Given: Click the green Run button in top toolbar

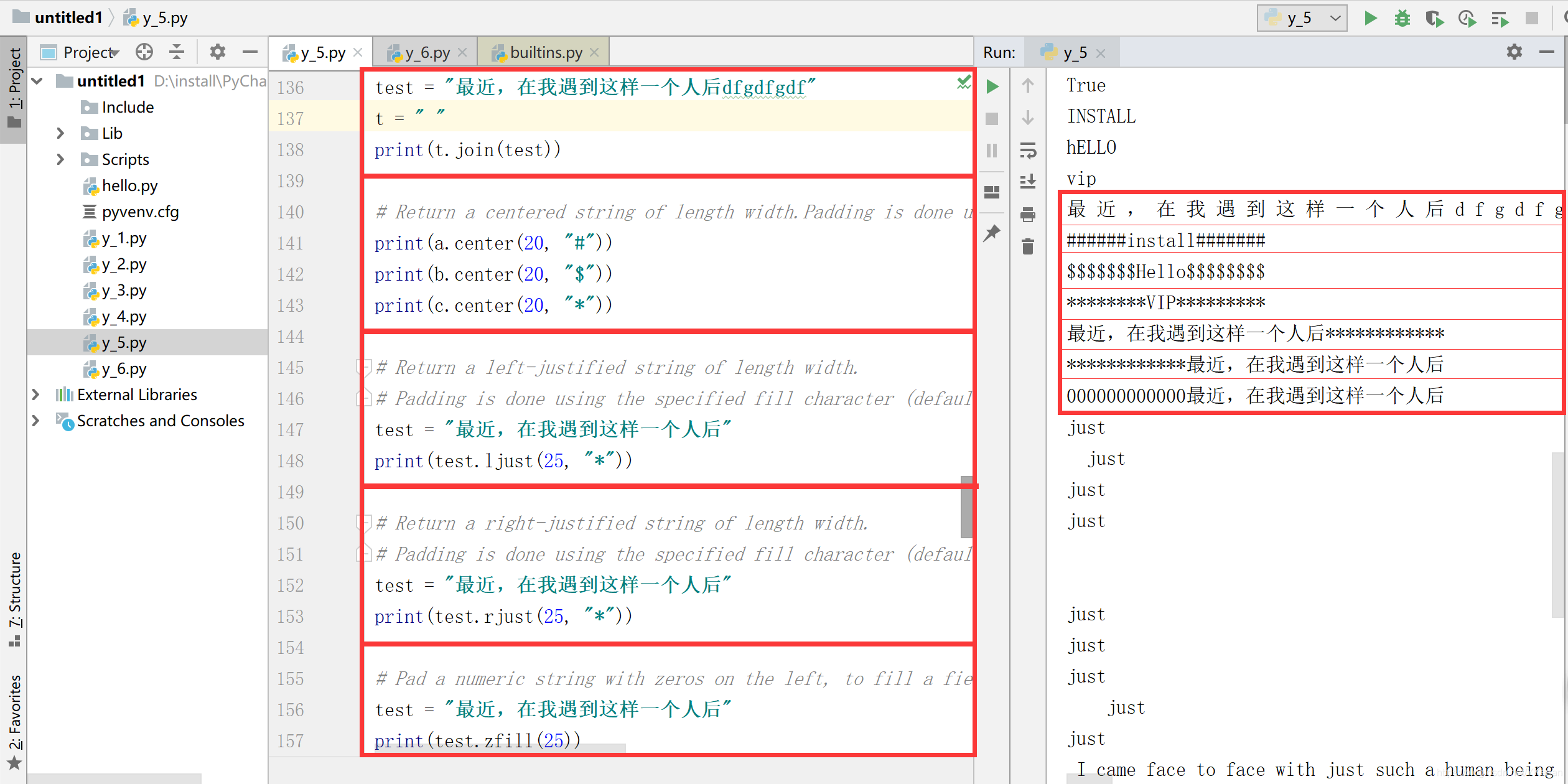Looking at the screenshot, I should (1370, 18).
